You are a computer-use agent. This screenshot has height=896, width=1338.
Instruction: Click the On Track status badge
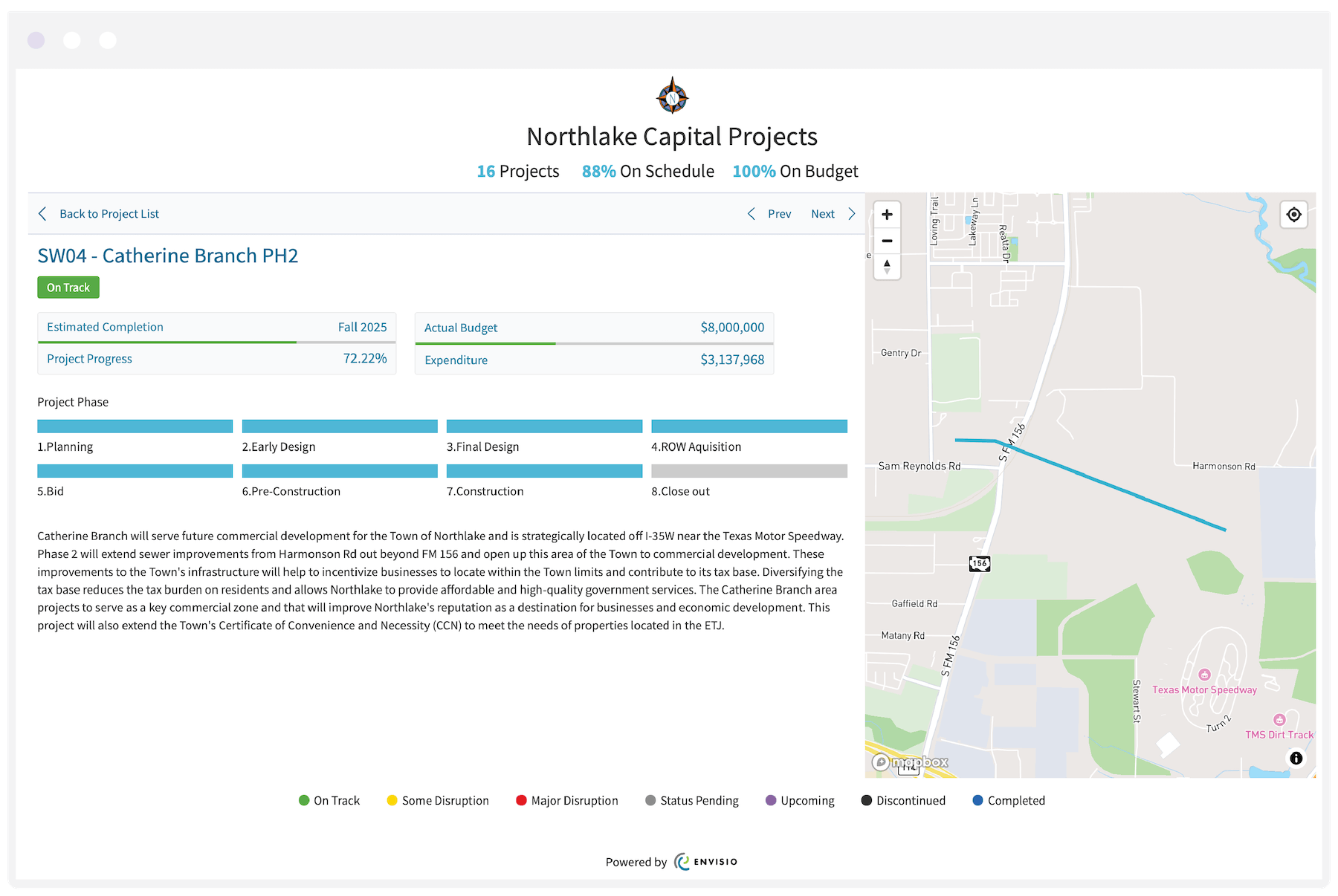68,287
